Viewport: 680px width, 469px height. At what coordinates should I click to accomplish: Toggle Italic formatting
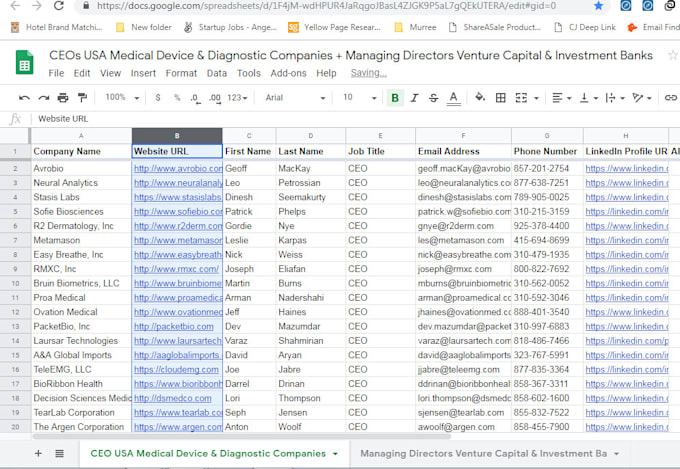coord(414,98)
